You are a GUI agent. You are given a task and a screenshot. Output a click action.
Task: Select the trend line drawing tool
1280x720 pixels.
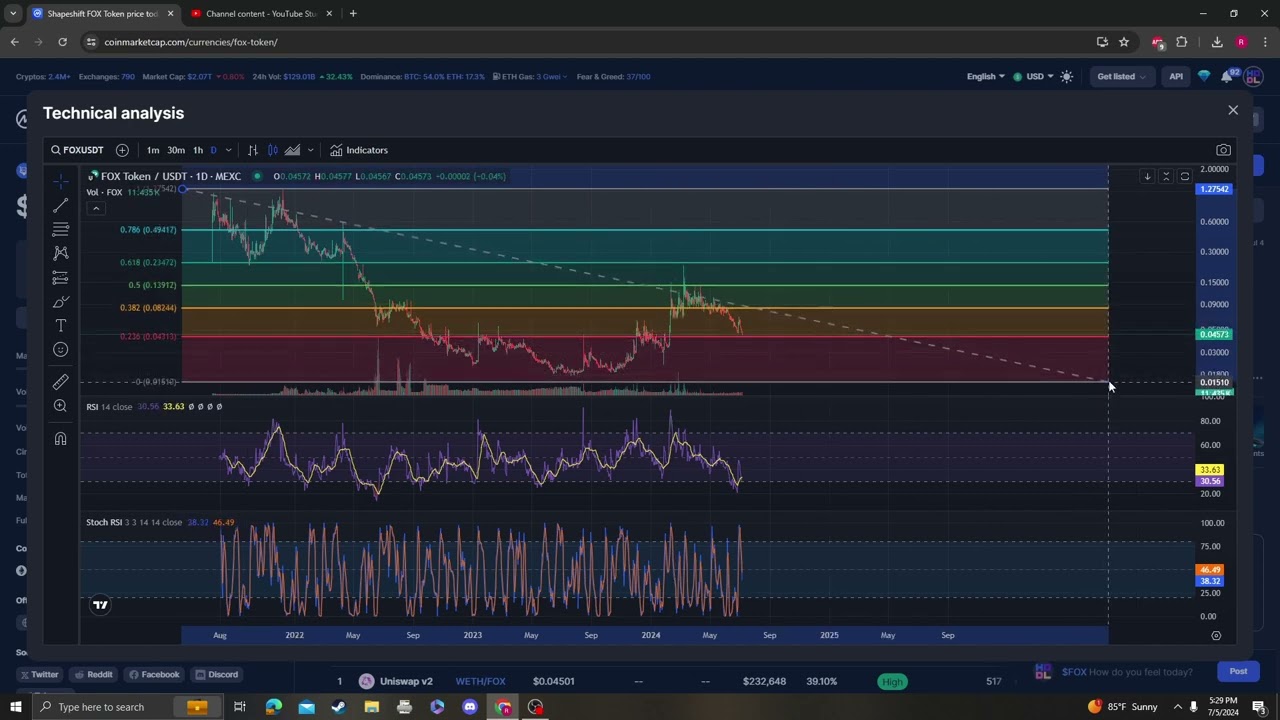(x=60, y=205)
